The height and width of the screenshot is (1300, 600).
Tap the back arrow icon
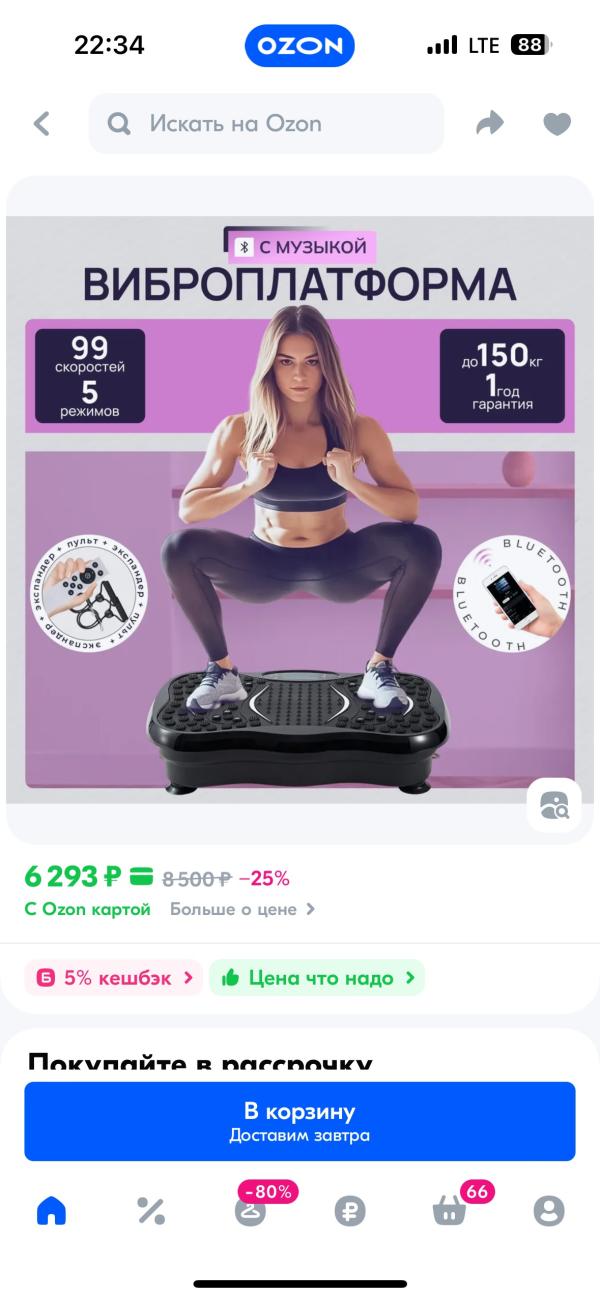[x=41, y=124]
